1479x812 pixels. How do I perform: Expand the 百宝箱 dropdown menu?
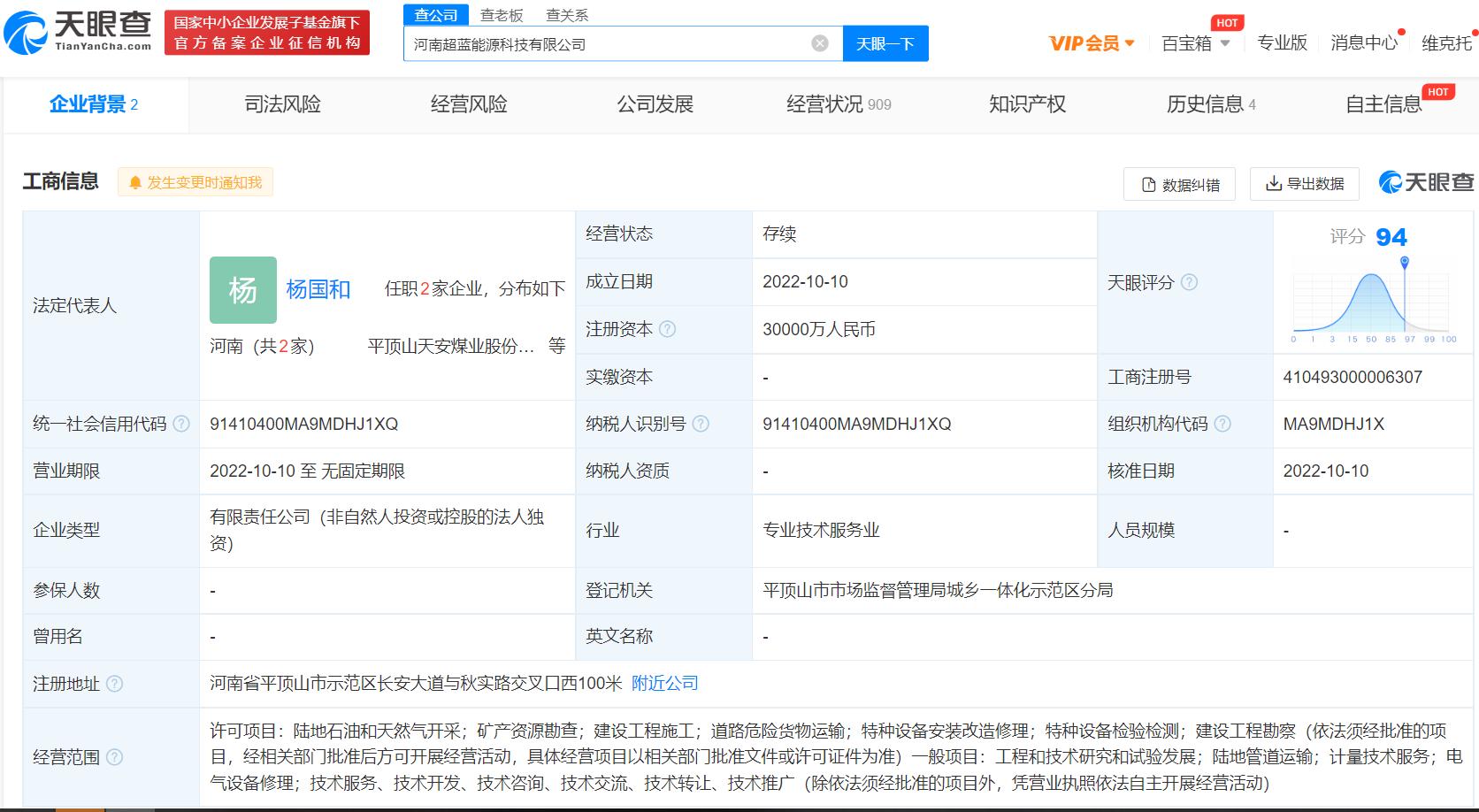(x=1195, y=42)
